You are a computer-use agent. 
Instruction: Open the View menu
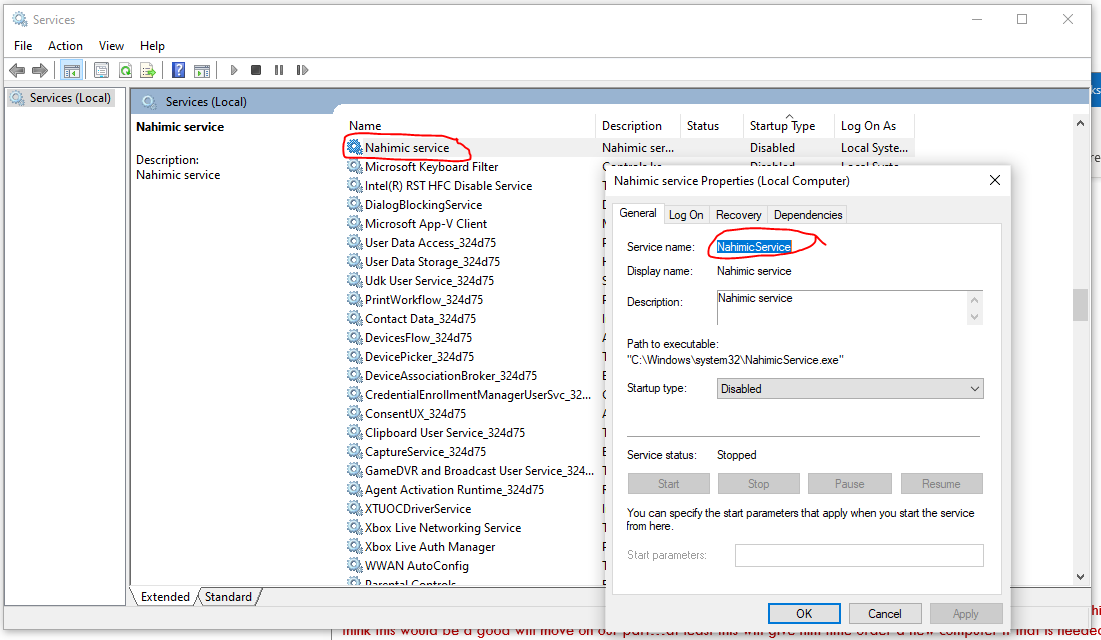pos(111,46)
